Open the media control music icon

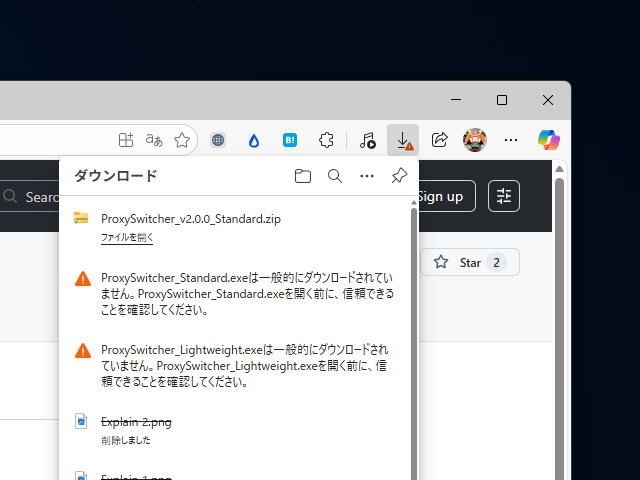(367, 140)
